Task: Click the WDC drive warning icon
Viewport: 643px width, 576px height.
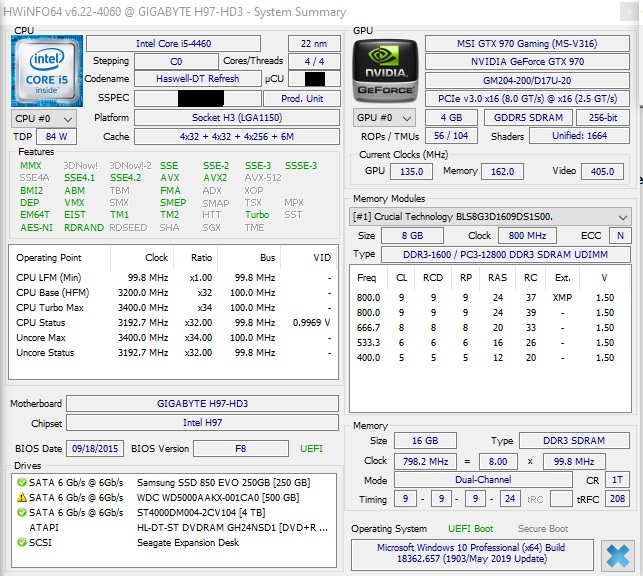Action: click(x=21, y=497)
